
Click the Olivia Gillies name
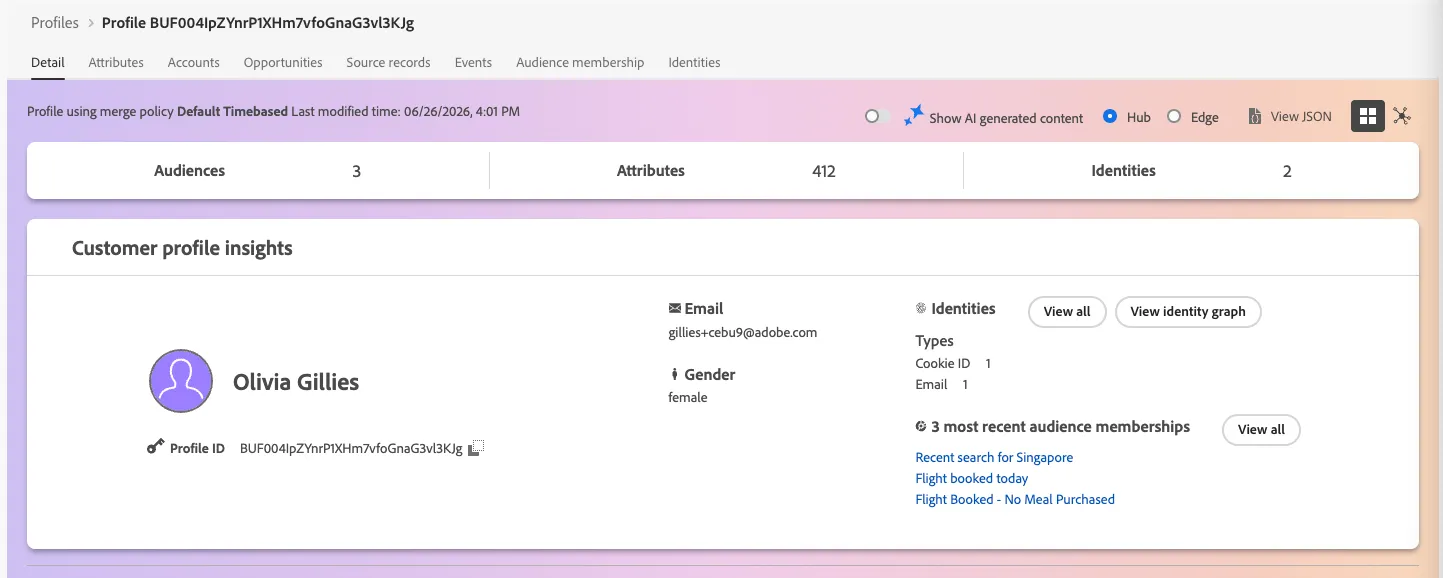coord(296,382)
